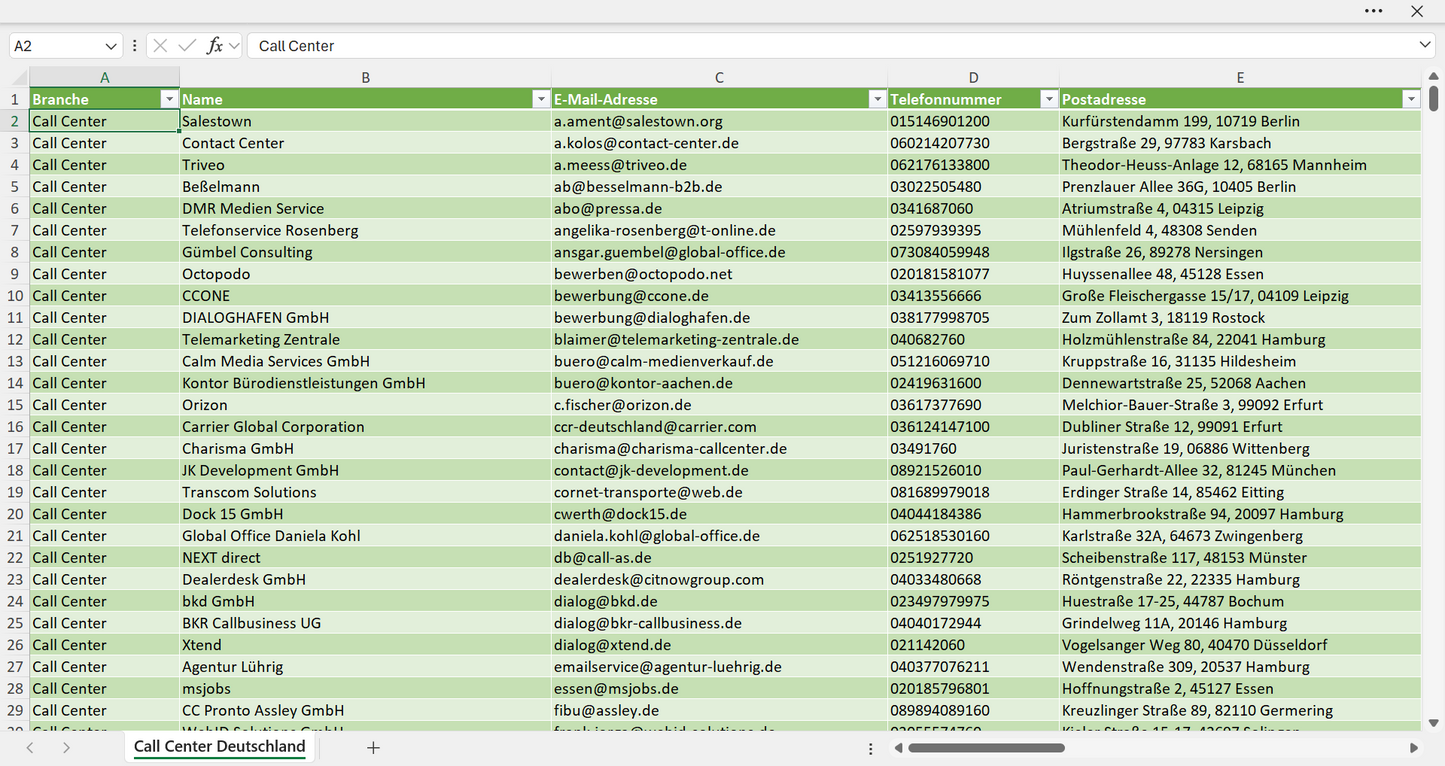Click the formula bar confirm checkmark icon
1445x766 pixels.
186,46
